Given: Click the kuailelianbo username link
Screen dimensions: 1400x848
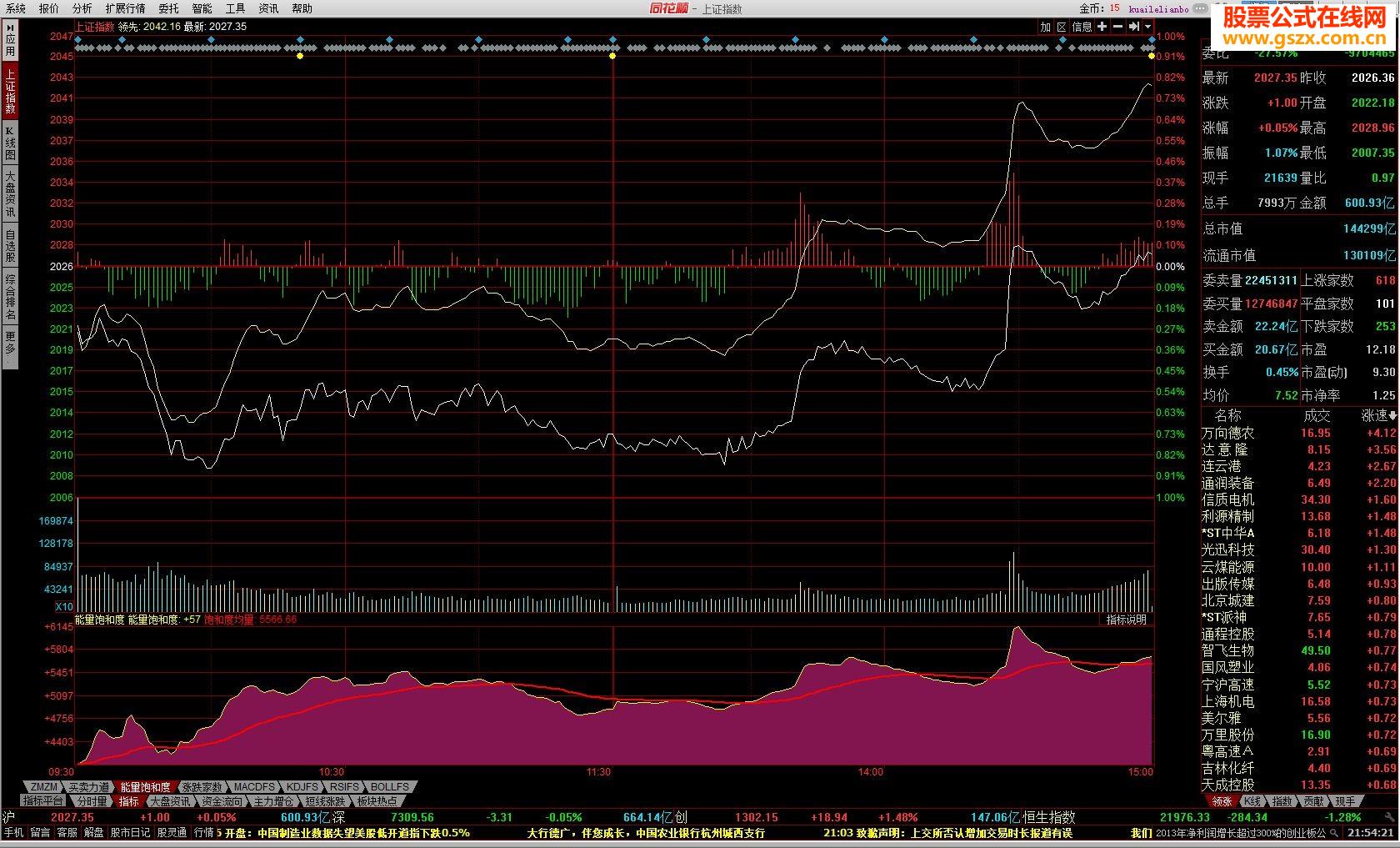Looking at the screenshot, I should (1158, 9).
